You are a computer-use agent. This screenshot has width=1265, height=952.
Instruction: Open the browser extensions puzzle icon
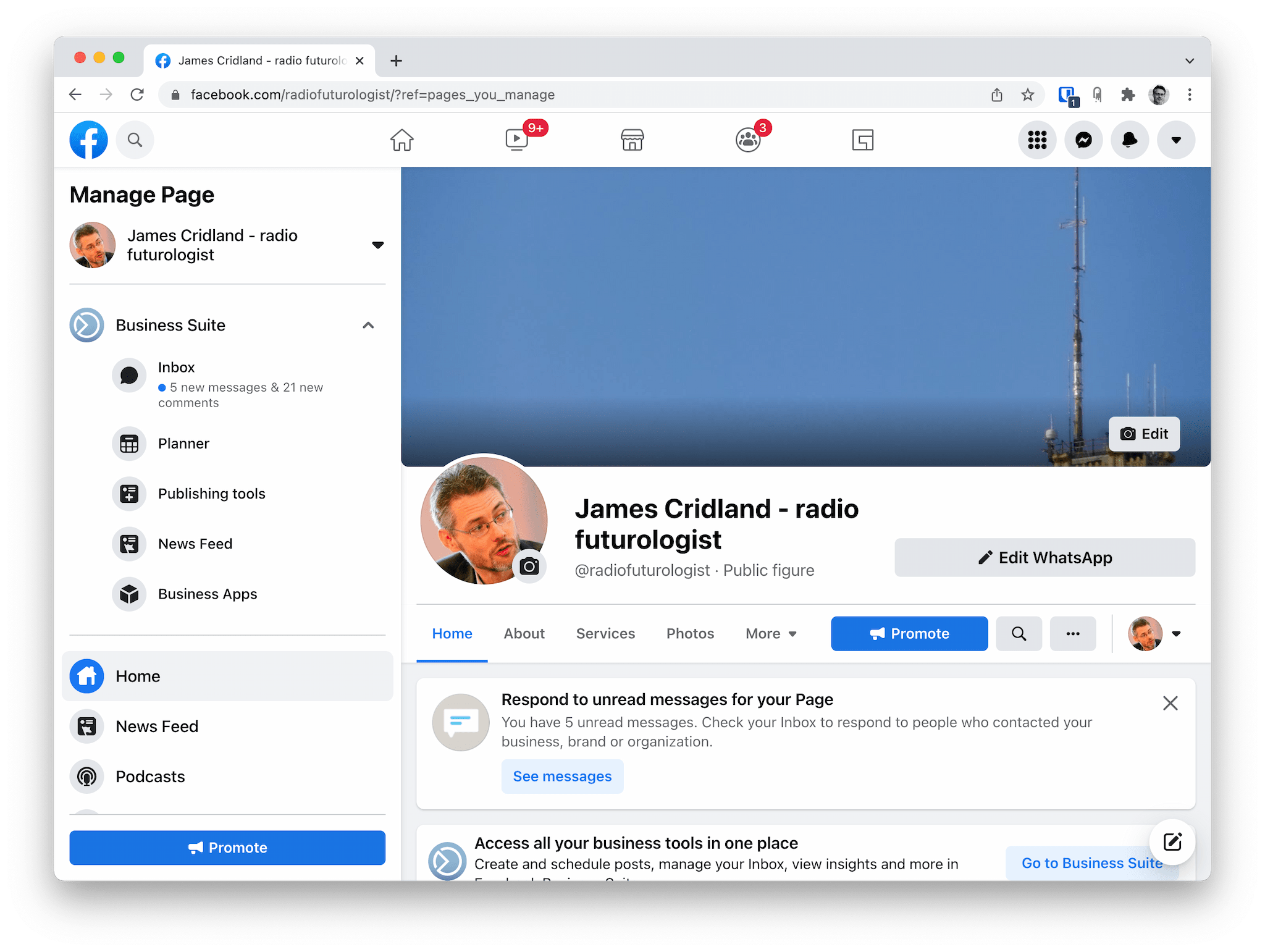1128,95
